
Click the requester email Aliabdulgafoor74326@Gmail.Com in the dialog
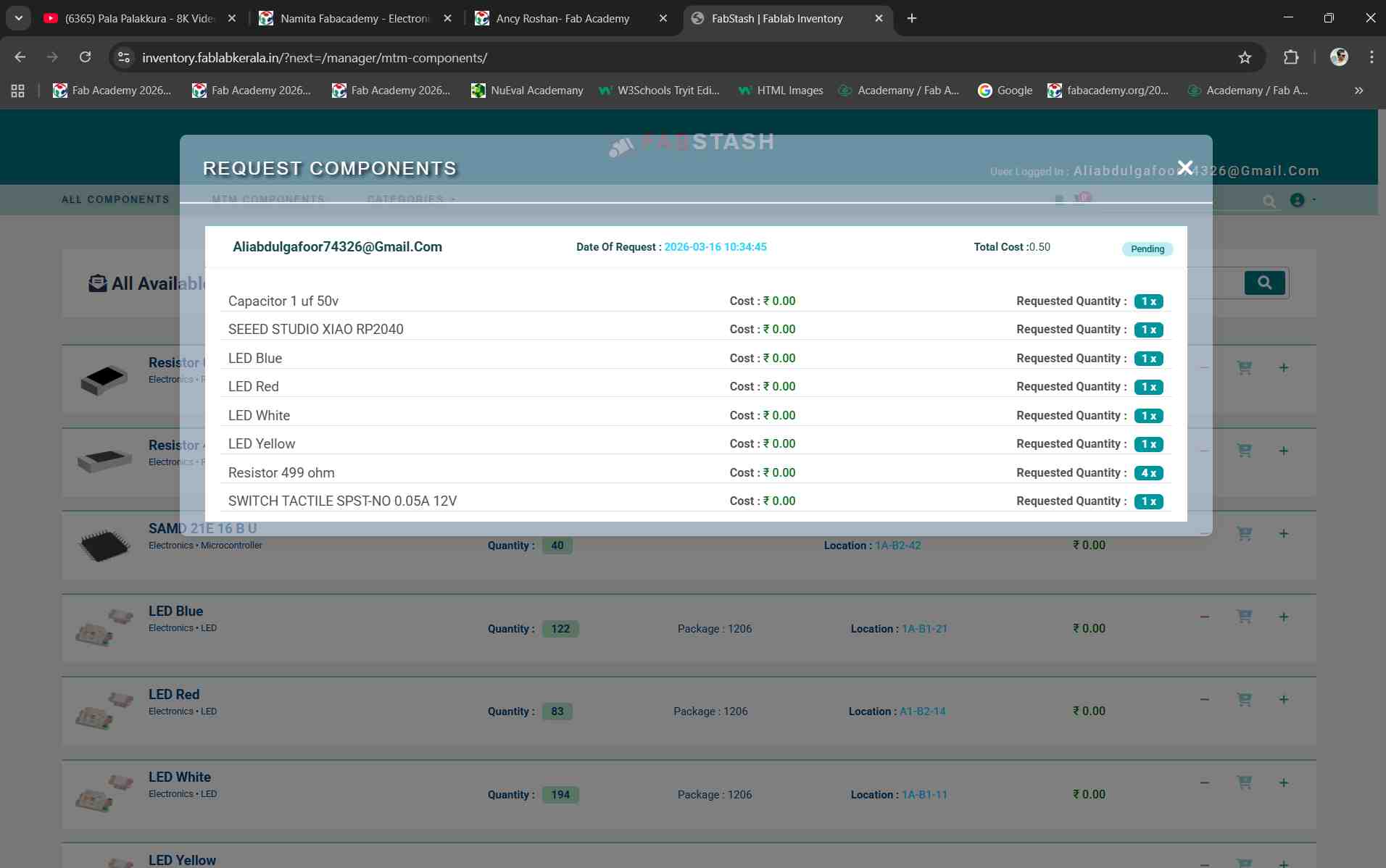click(x=337, y=246)
